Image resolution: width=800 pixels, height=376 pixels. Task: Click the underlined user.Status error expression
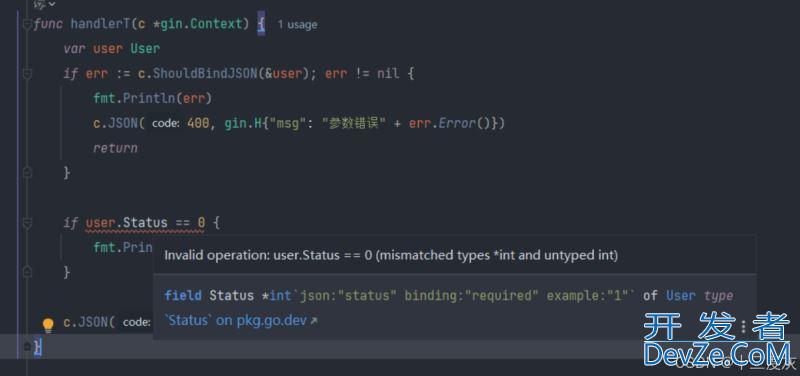[145, 223]
